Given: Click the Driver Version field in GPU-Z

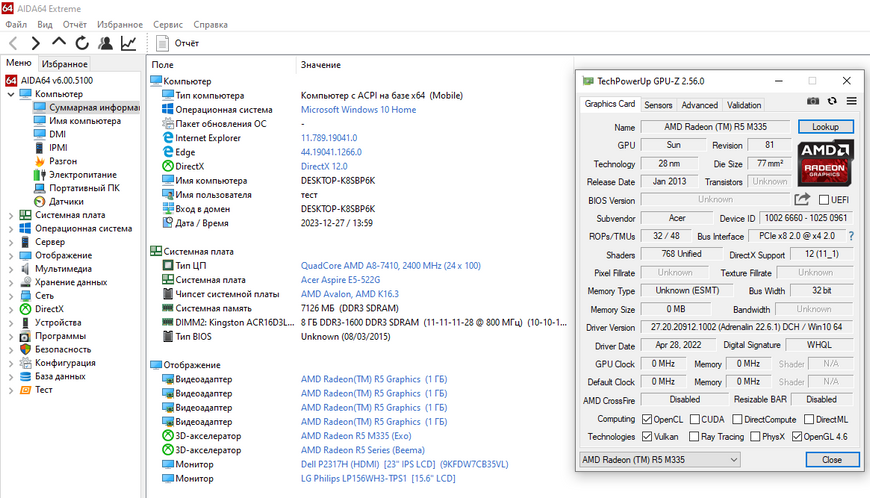Looking at the screenshot, I should click(746, 327).
